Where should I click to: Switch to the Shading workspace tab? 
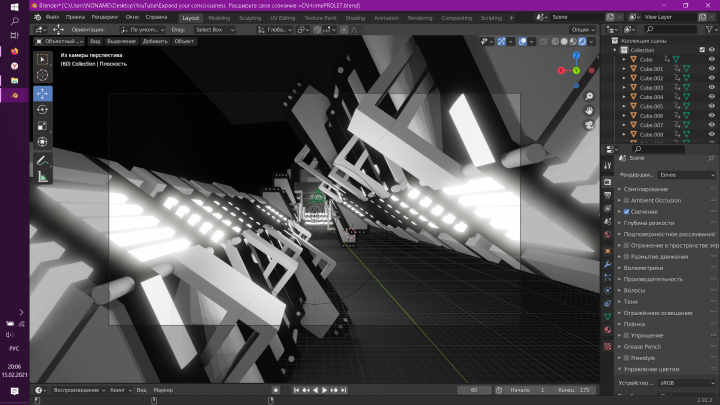[x=355, y=18]
